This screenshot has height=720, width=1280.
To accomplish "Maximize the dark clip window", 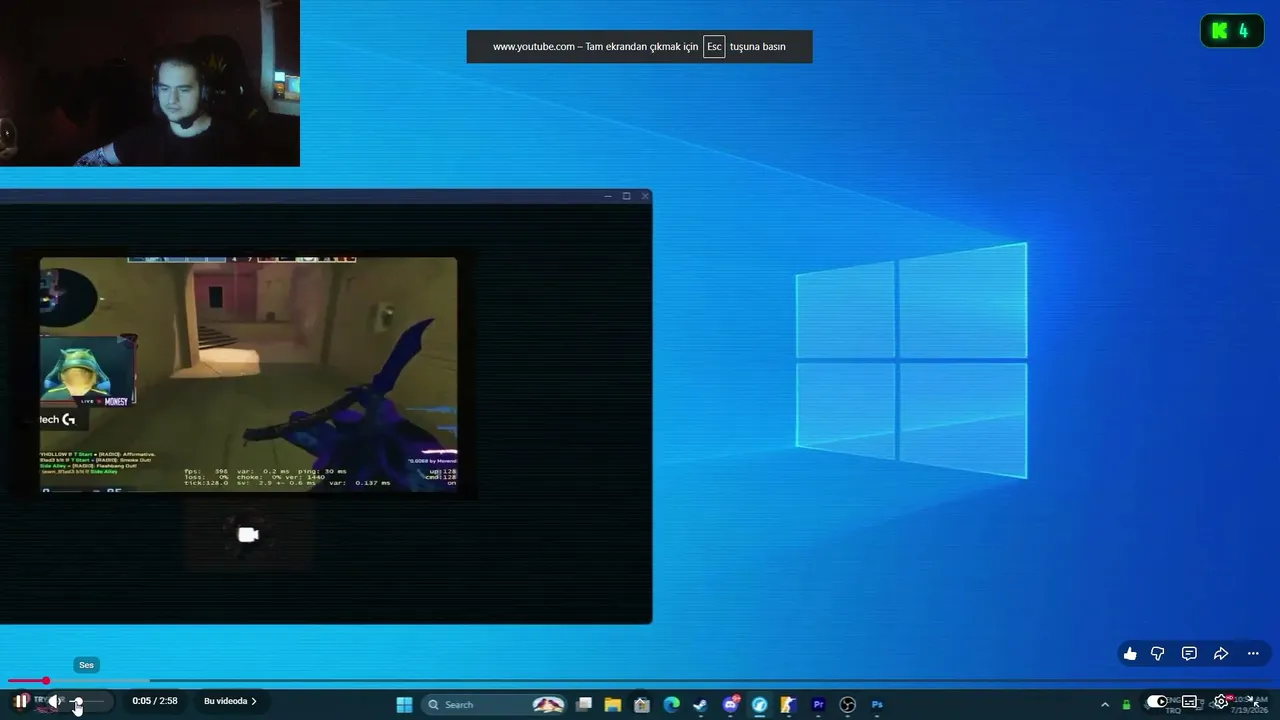I will point(627,196).
